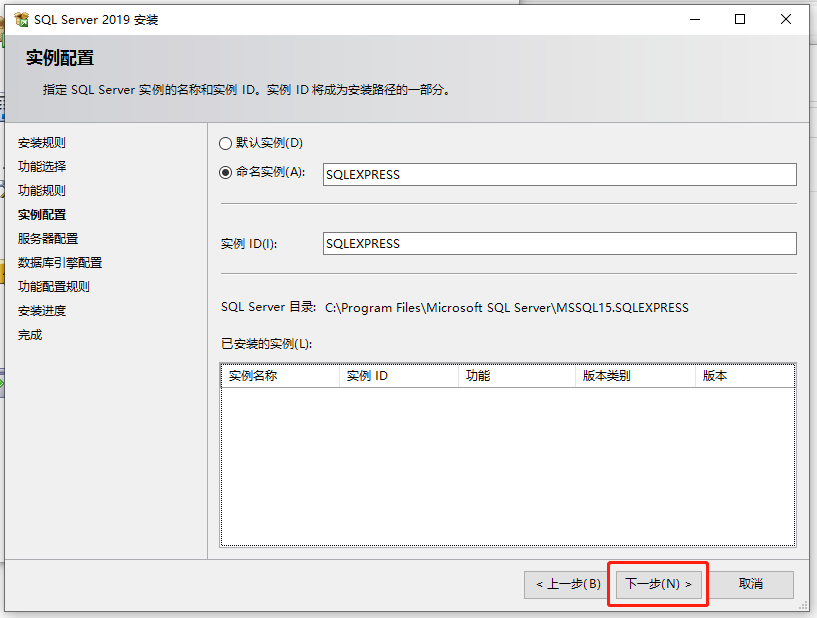Click the 实例名称 column header
This screenshot has width=817, height=618.
pos(281,376)
